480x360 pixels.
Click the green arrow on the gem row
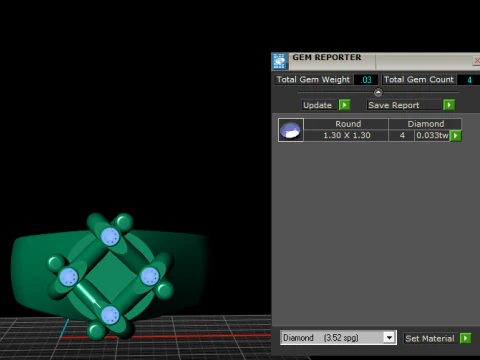(456, 136)
